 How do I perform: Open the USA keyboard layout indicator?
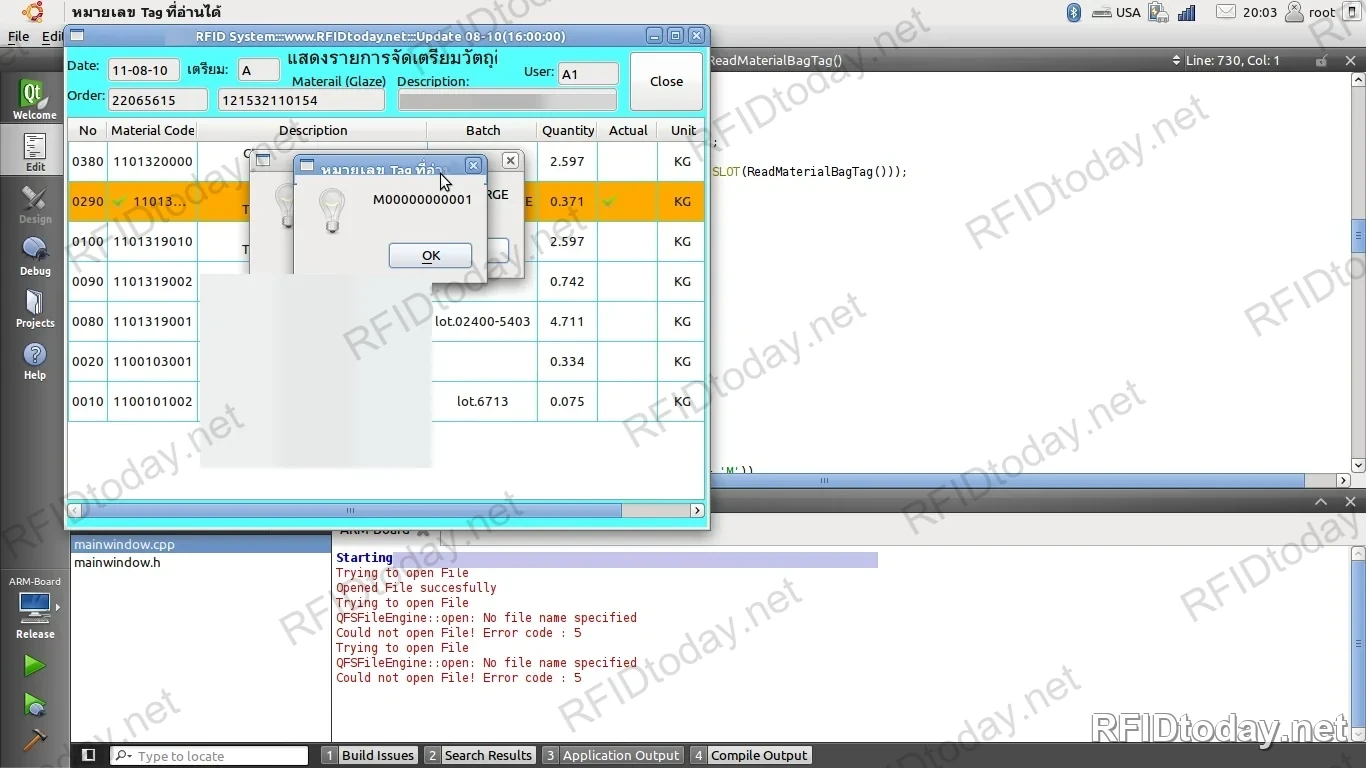pyautogui.click(x=1116, y=12)
